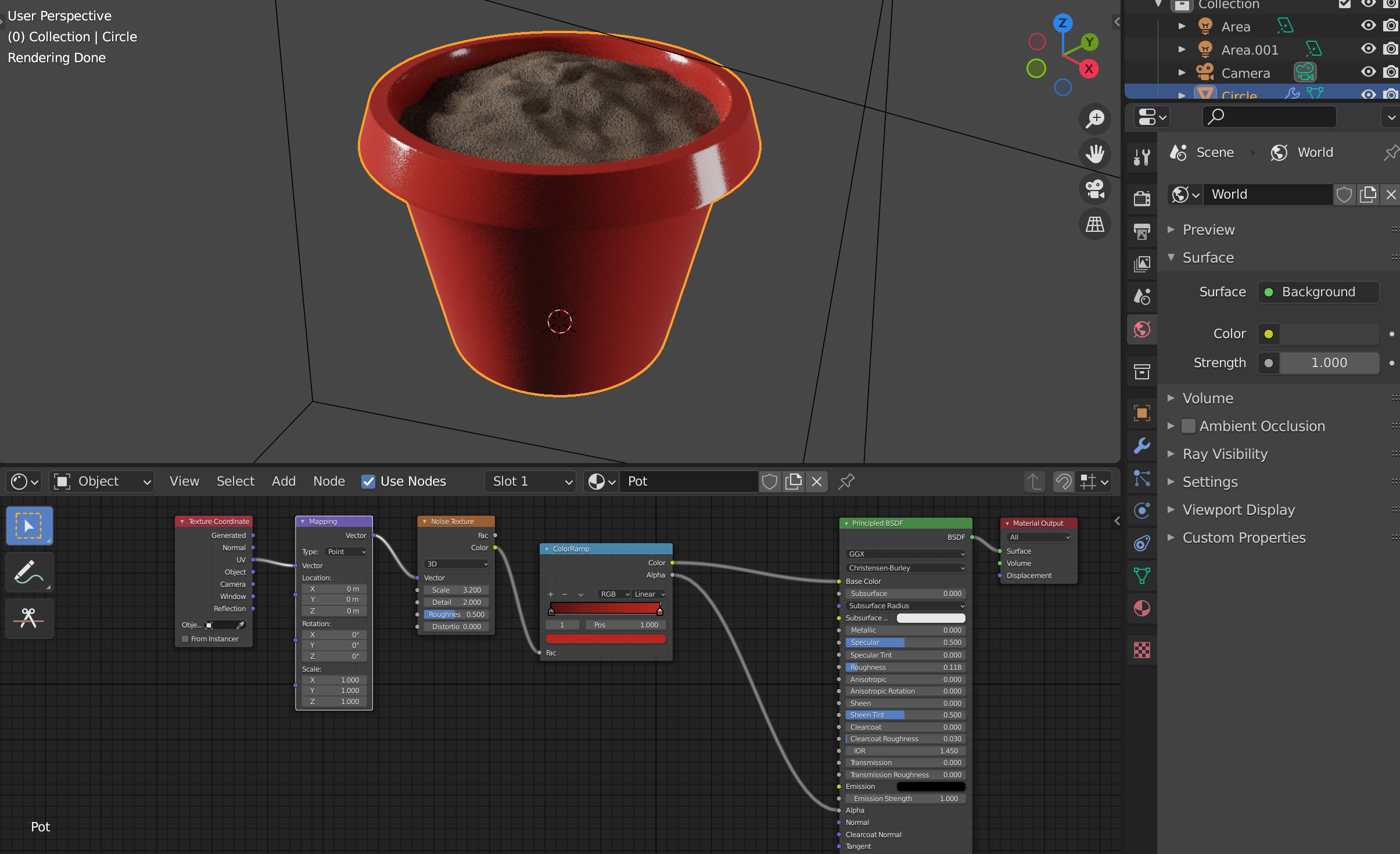Adjust the Roughness slider in Principled BSDF
This screenshot has height=854, width=1400.
pos(906,668)
